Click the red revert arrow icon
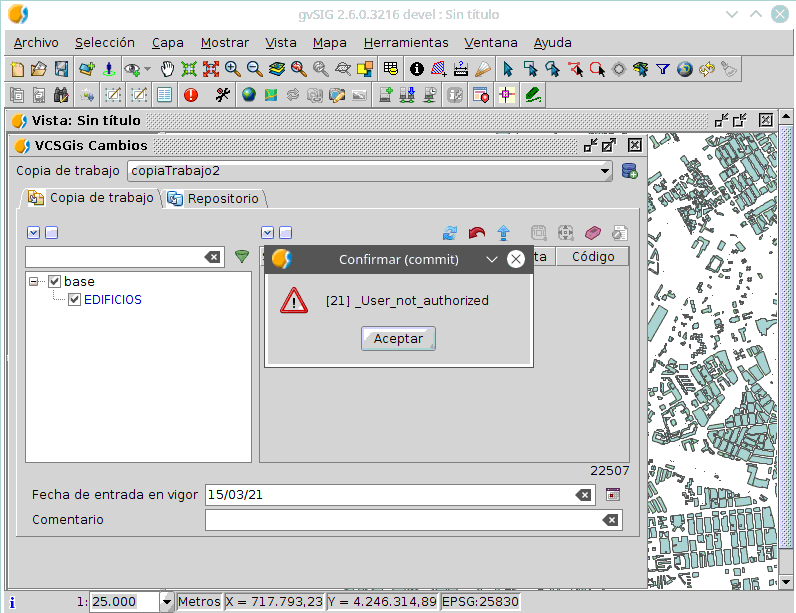Image resolution: width=796 pixels, height=613 pixels. point(477,233)
